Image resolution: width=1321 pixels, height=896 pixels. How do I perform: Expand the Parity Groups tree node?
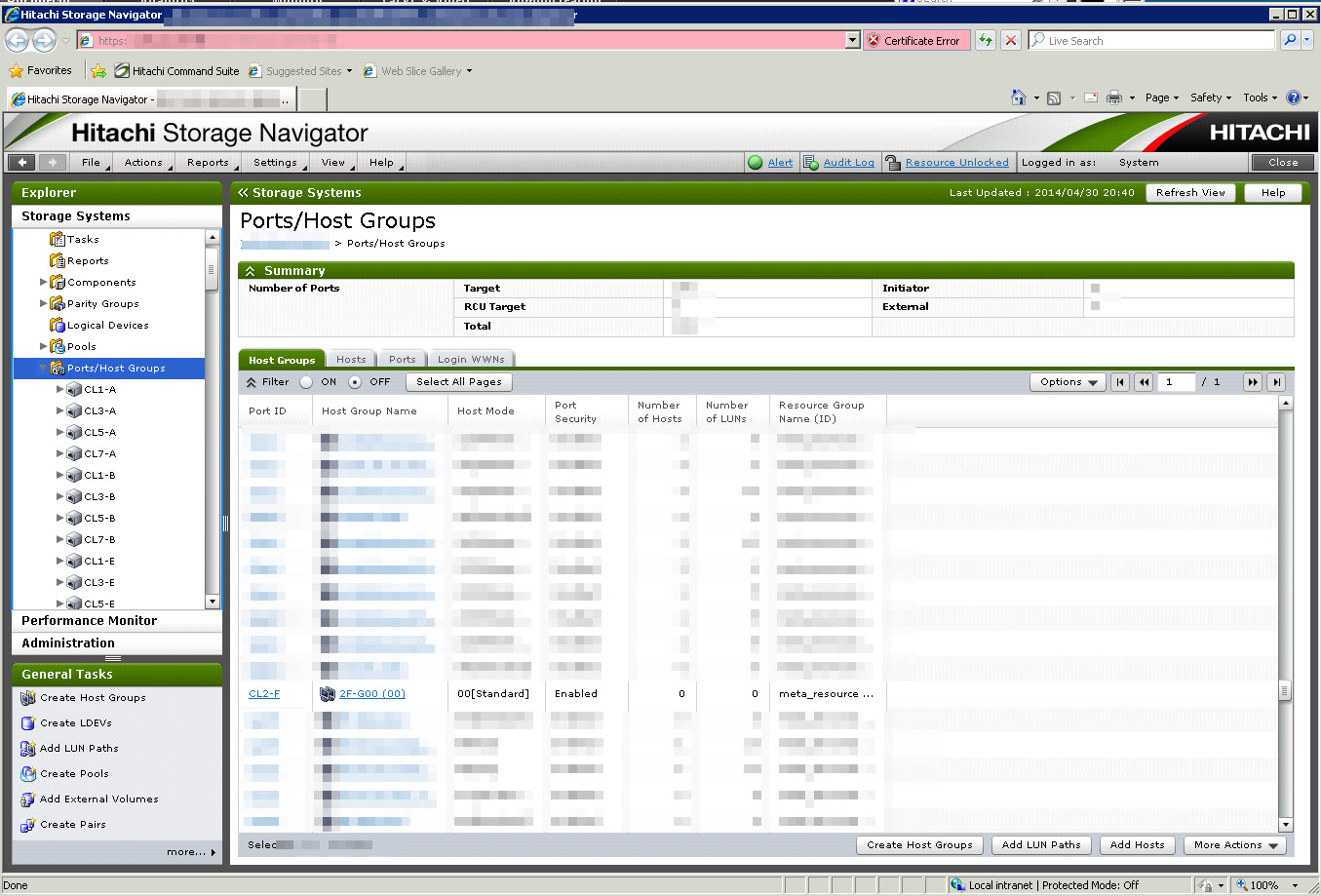coord(43,303)
